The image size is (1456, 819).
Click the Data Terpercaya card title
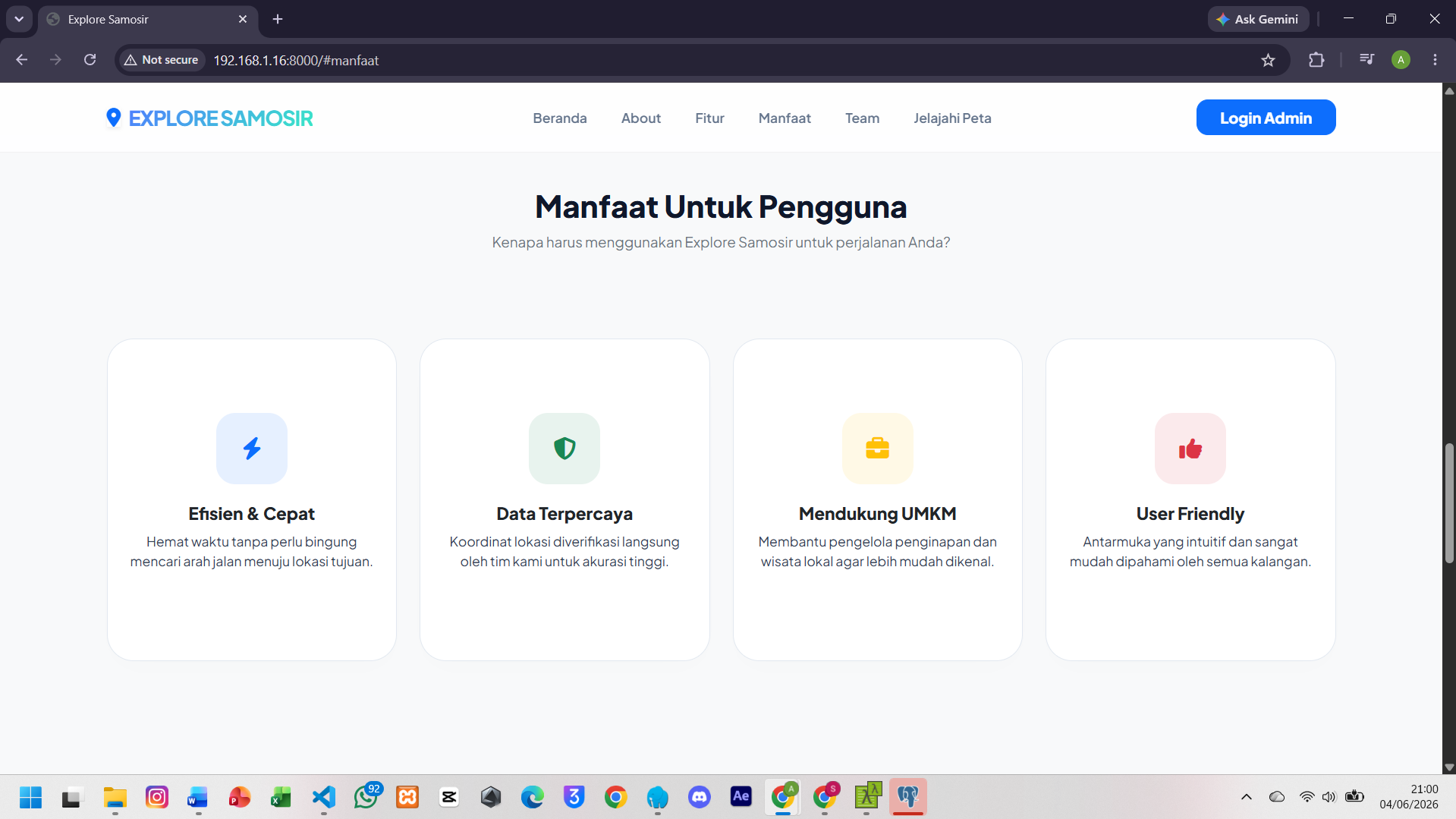click(564, 514)
